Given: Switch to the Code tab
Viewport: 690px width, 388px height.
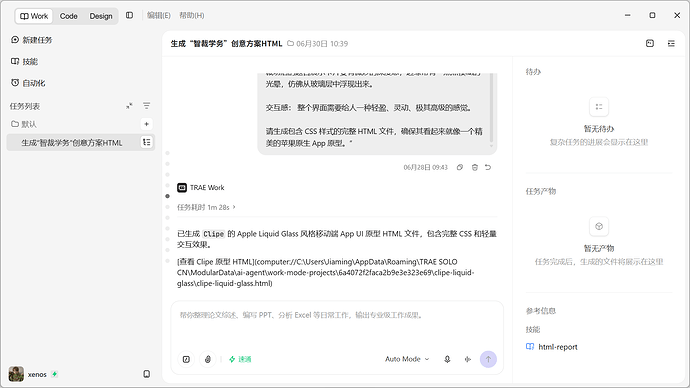Looking at the screenshot, I should click(69, 16).
